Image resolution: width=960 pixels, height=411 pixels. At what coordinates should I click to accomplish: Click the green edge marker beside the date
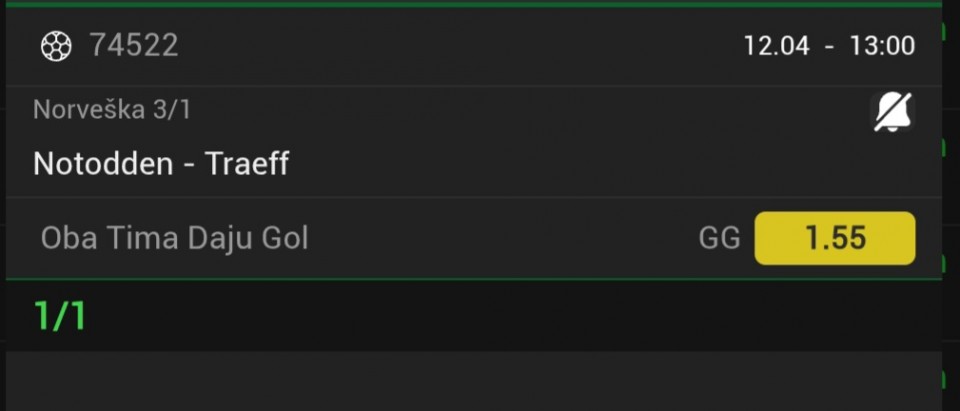point(944,31)
